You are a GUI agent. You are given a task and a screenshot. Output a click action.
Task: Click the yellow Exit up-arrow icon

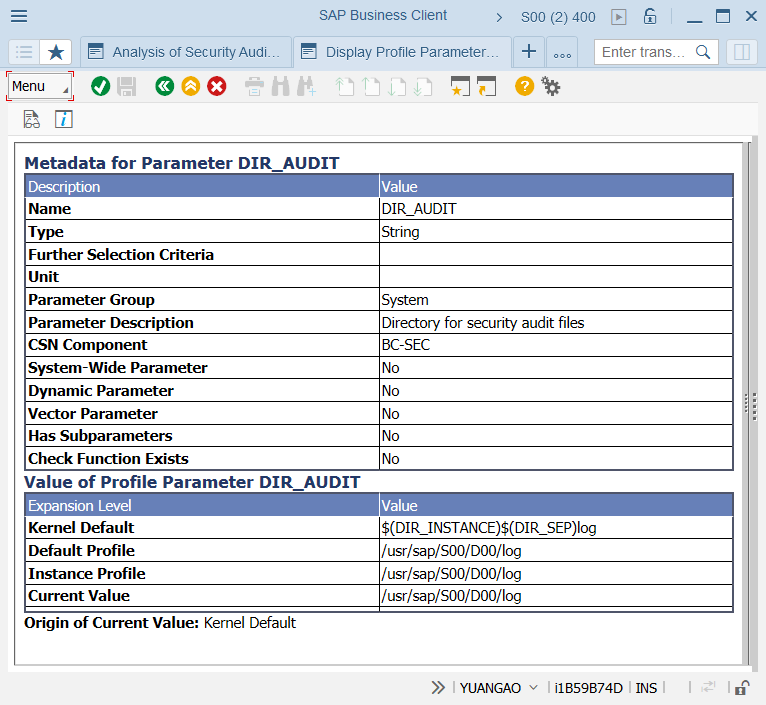click(191, 86)
